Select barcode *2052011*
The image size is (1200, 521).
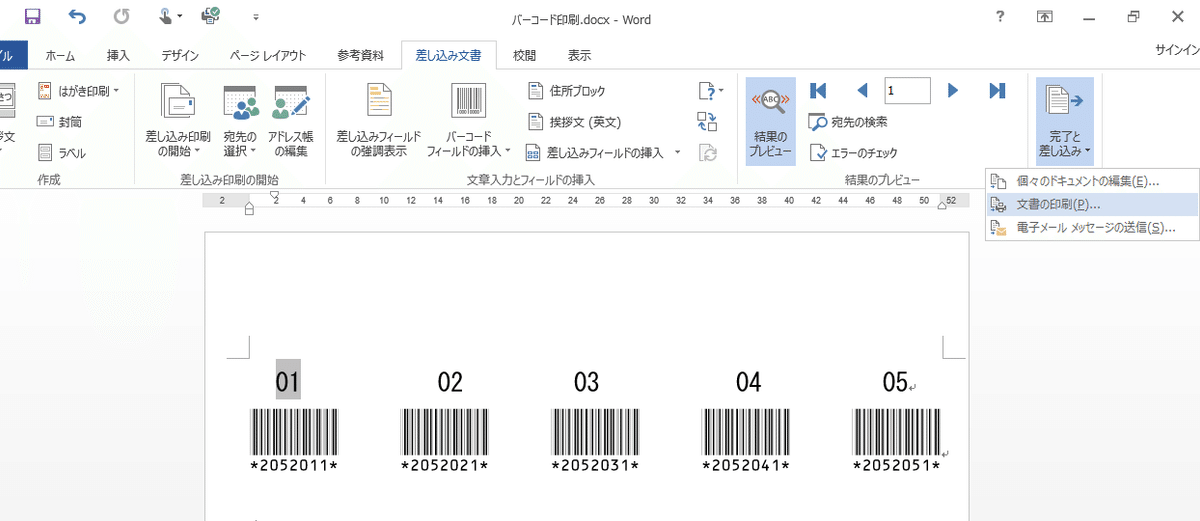[x=294, y=439]
